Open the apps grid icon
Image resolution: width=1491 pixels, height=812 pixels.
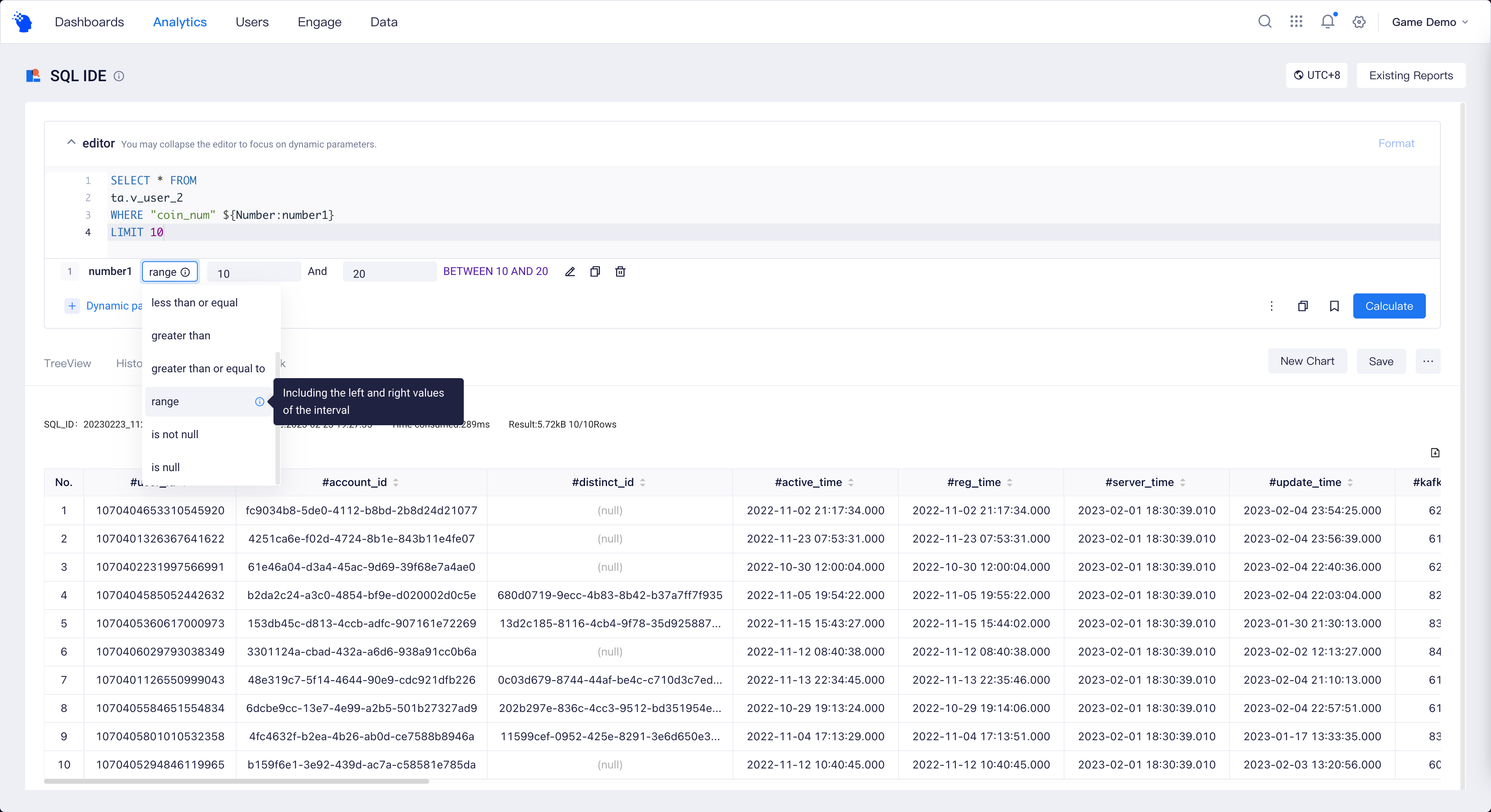pyautogui.click(x=1296, y=22)
